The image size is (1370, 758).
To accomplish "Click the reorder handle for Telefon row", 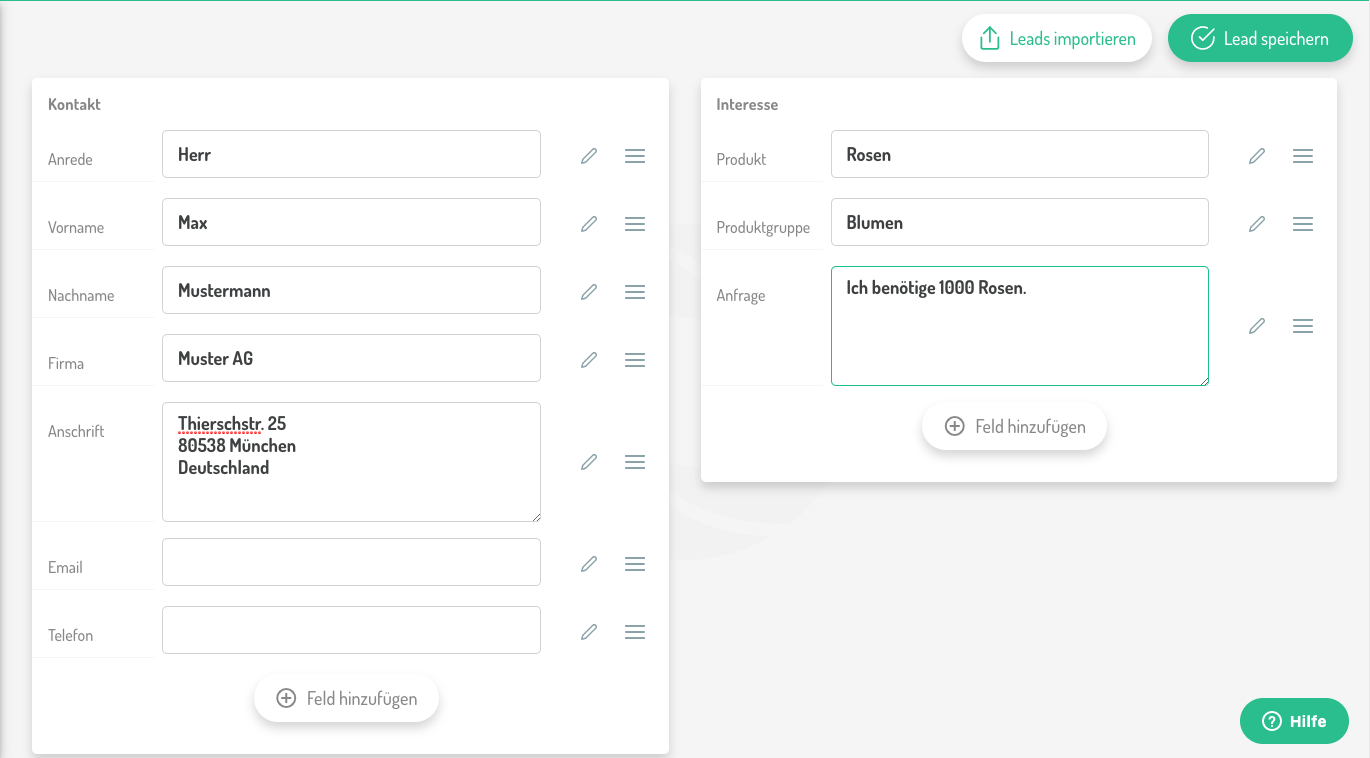I will [x=634, y=632].
